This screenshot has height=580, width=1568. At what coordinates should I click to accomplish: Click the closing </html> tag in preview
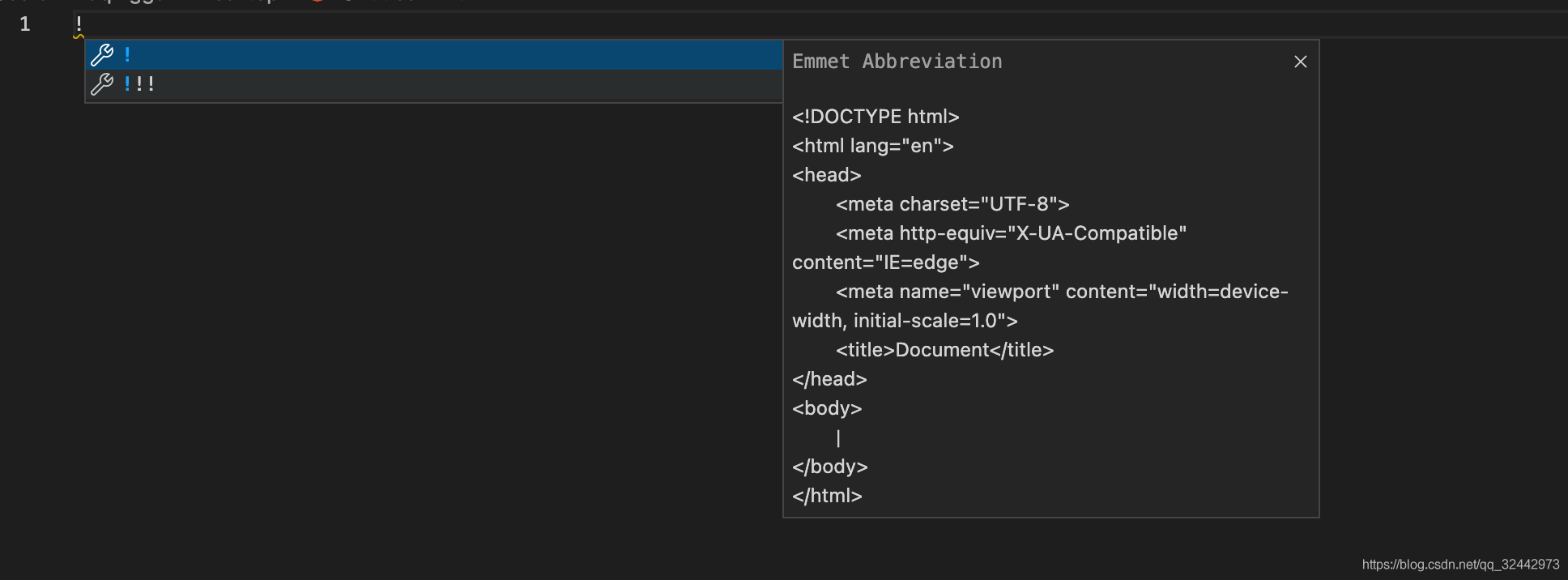[827, 496]
